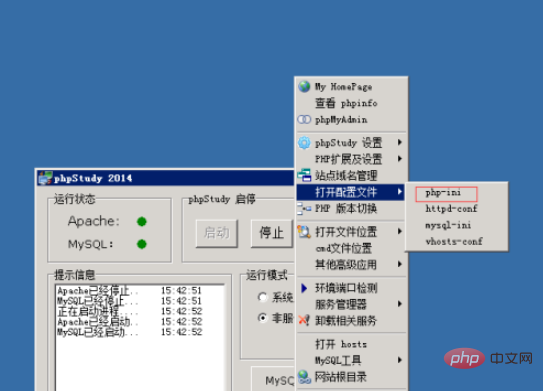The width and height of the screenshot is (543, 391).
Task: Click the port check blue arrow icon
Action: (304, 288)
